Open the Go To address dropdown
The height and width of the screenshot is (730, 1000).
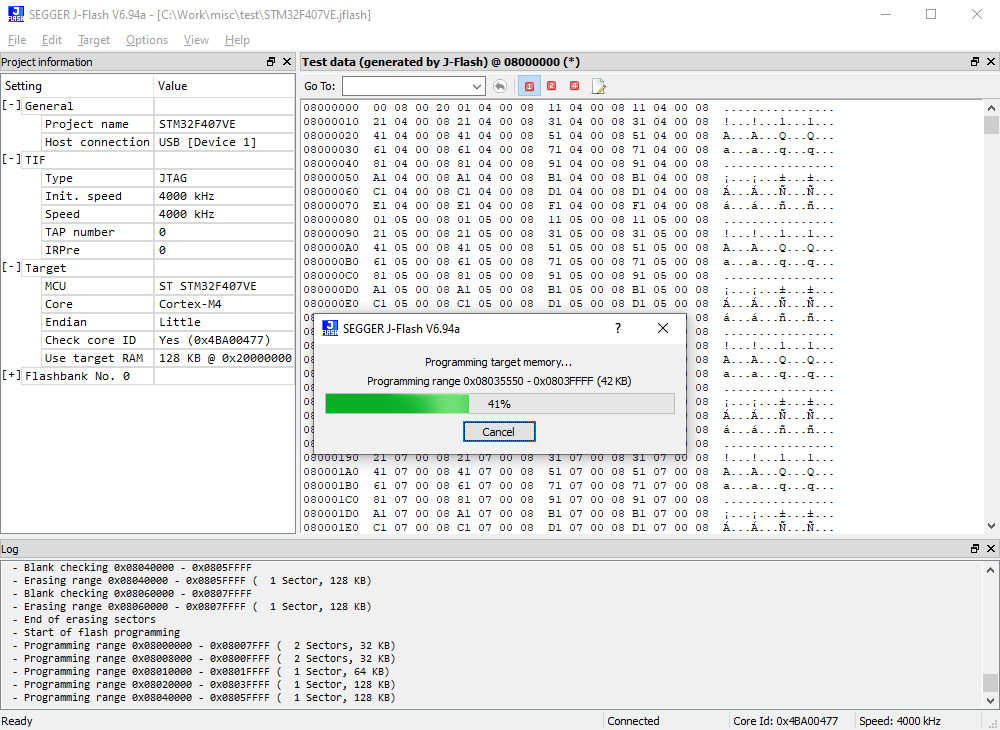pos(477,87)
